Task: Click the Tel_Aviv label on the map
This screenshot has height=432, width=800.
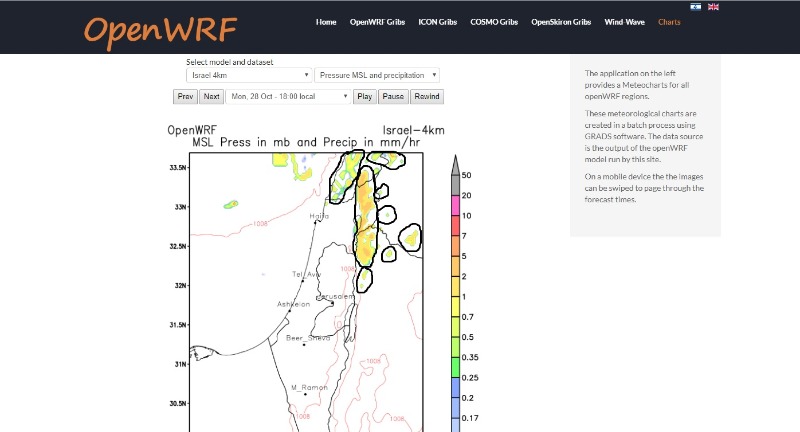Action: pos(306,274)
